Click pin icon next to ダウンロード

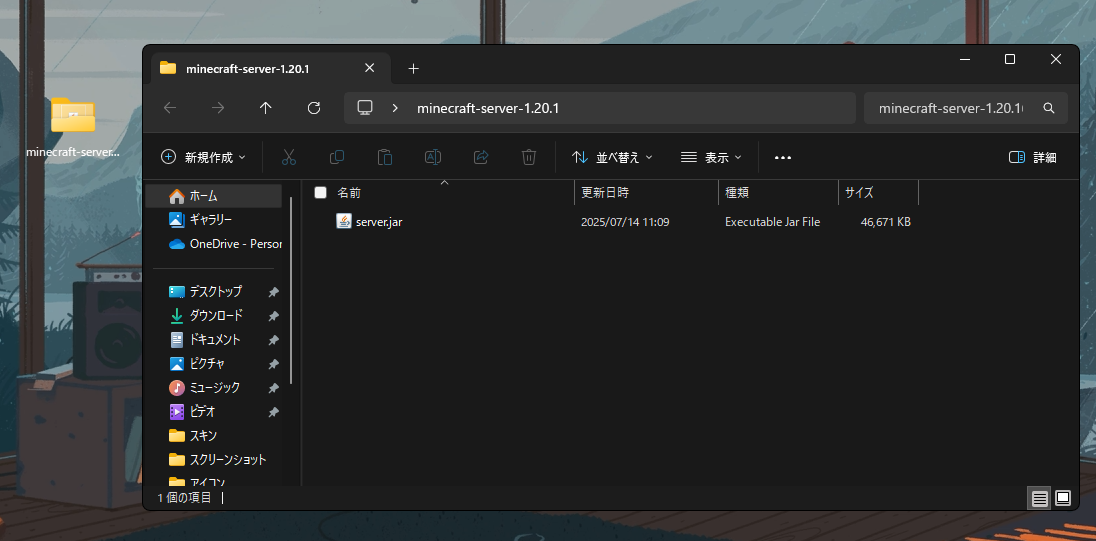tap(273, 316)
